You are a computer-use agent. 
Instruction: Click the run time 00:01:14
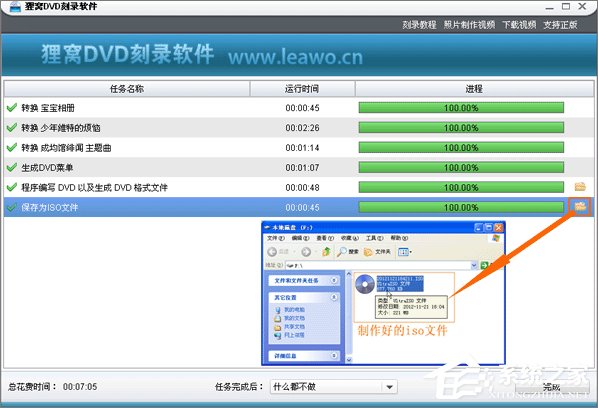302,147
